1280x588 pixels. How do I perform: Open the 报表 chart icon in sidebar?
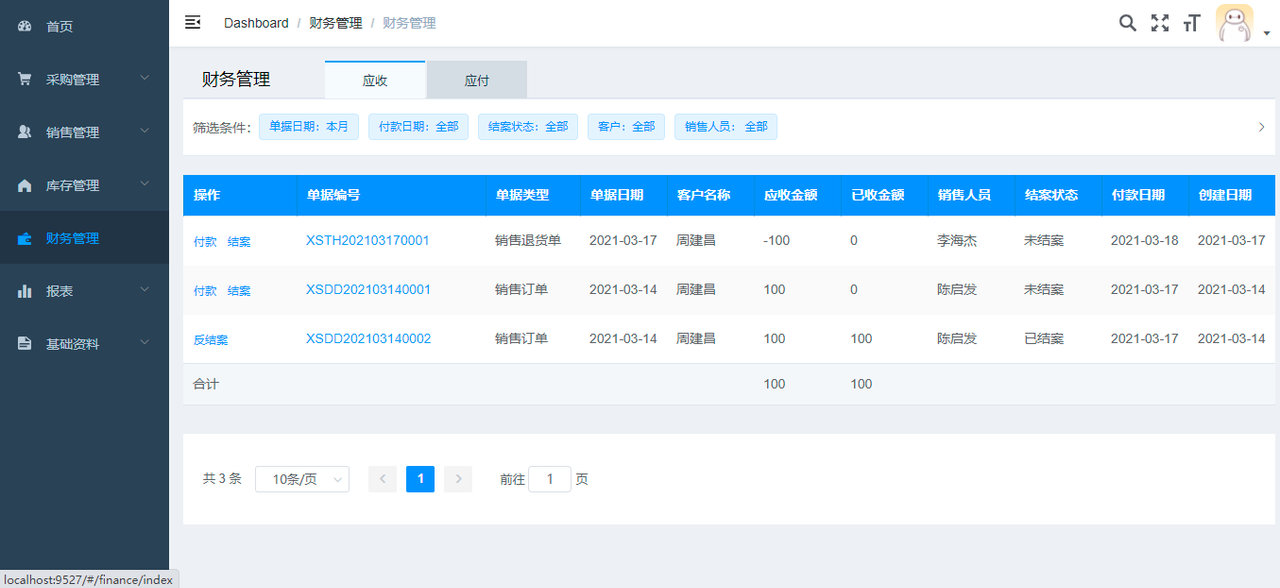(x=24, y=291)
